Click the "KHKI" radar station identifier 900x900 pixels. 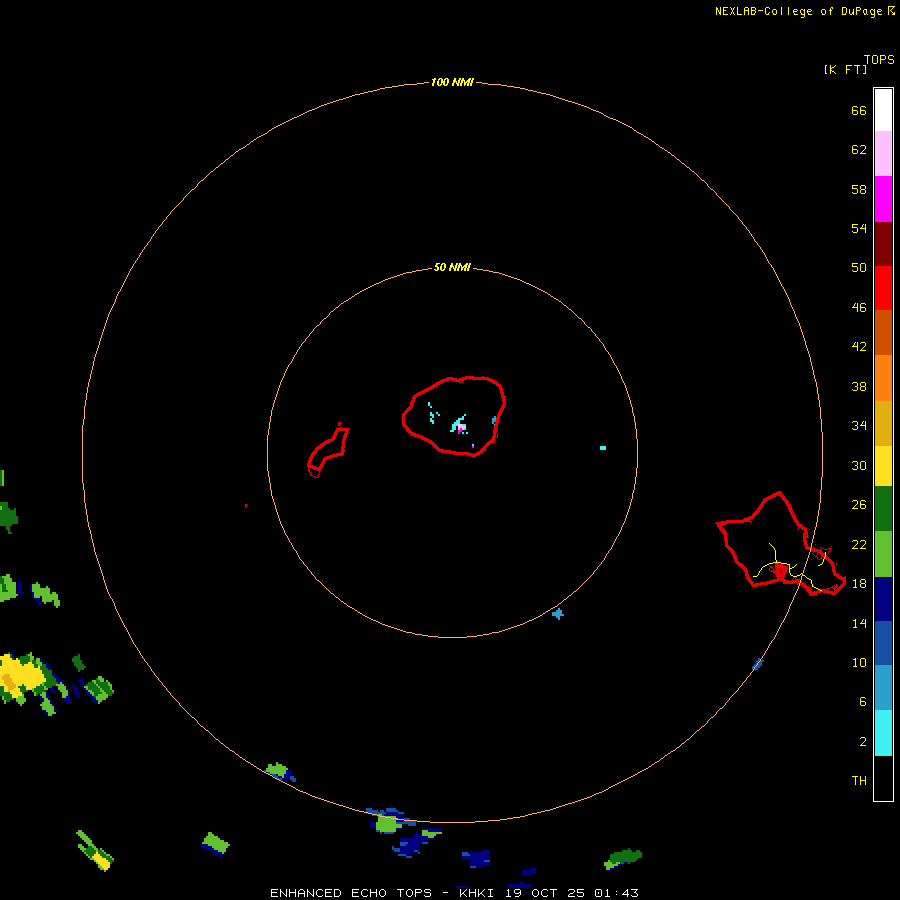476,893
